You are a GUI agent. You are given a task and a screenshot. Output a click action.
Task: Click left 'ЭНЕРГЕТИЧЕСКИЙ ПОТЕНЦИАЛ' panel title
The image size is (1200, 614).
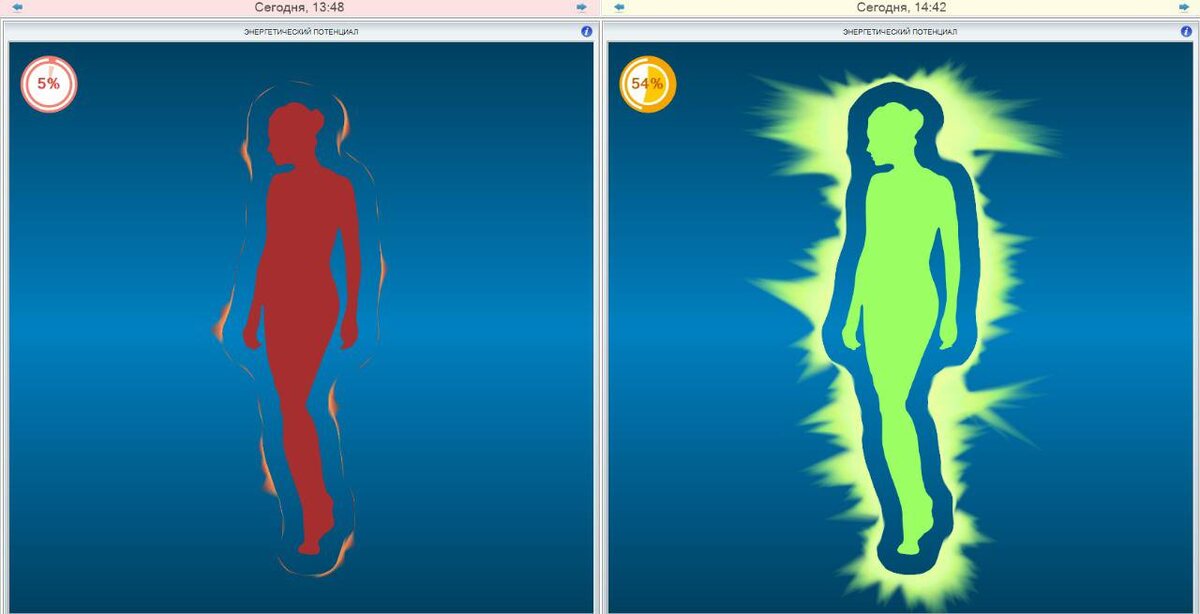(x=301, y=32)
